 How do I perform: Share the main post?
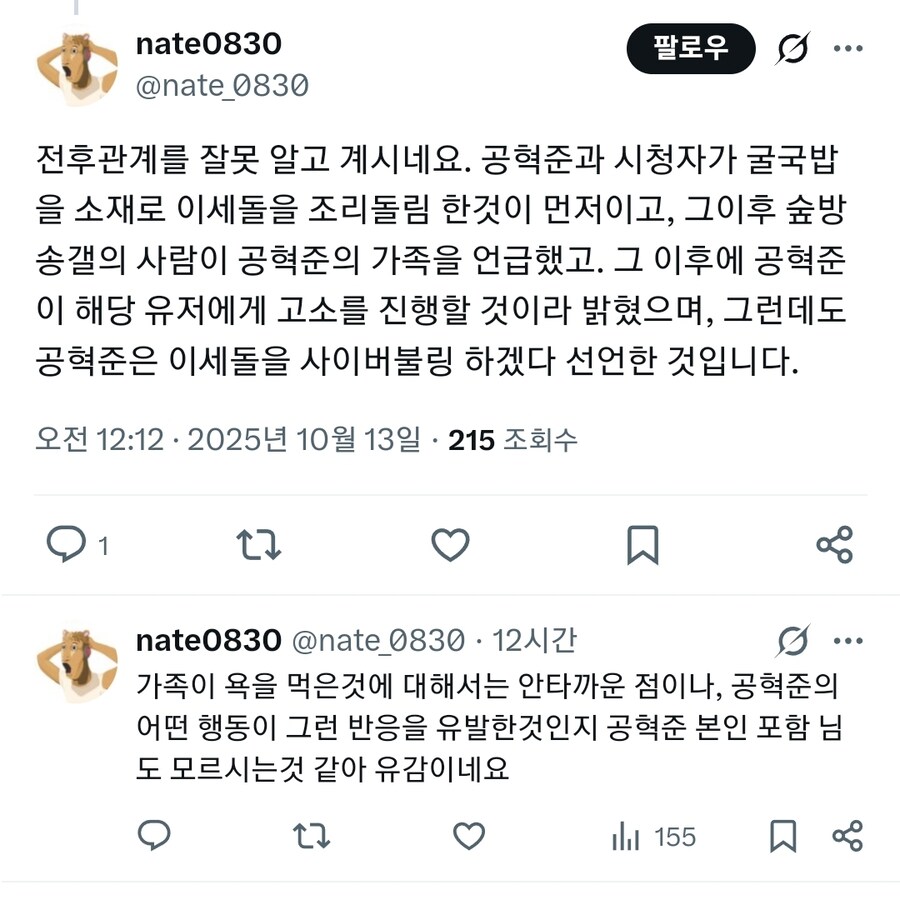pyautogui.click(x=835, y=544)
